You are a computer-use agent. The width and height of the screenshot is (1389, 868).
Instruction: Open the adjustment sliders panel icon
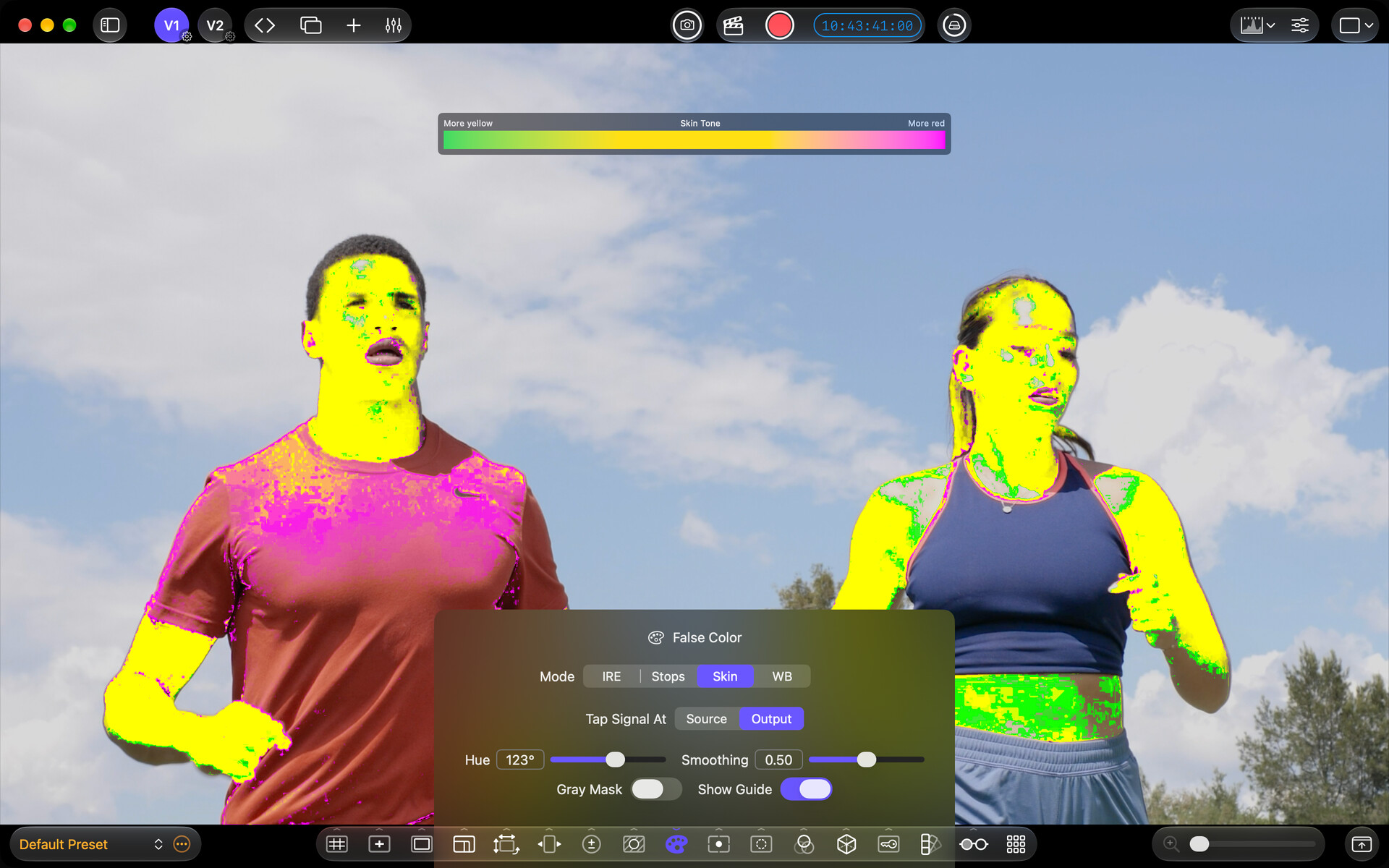[1300, 25]
